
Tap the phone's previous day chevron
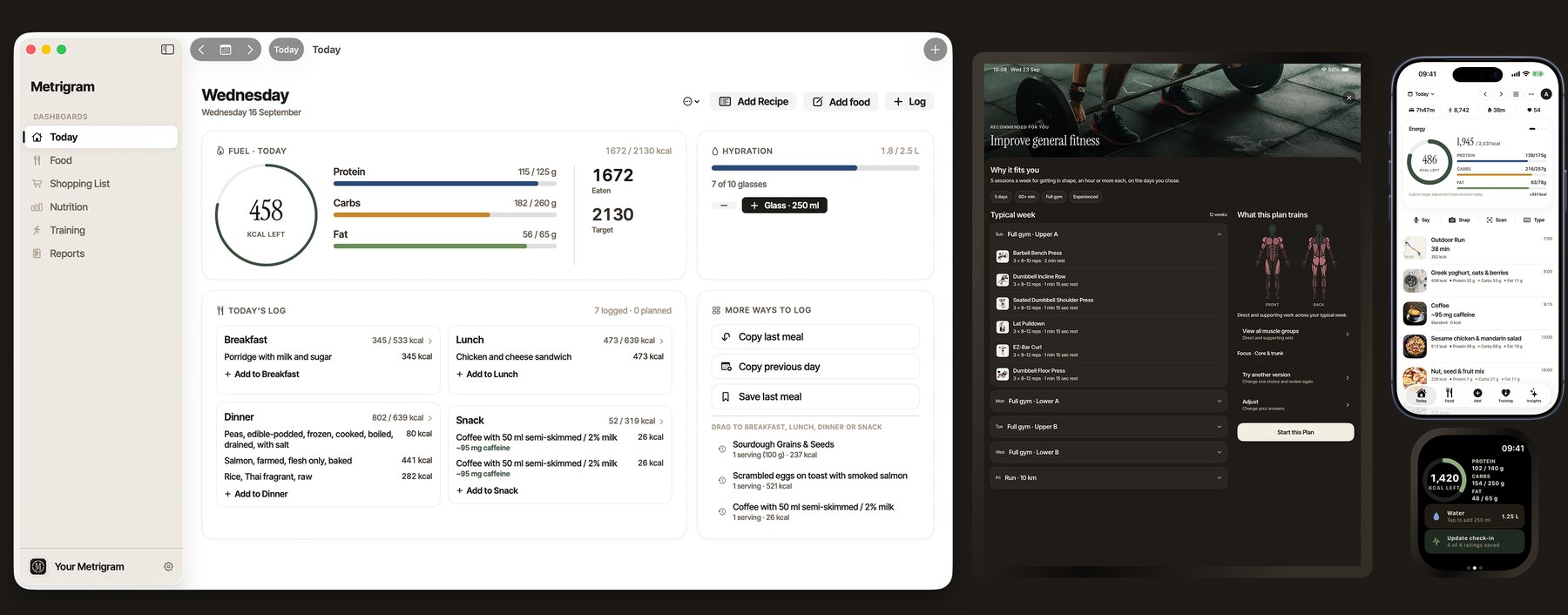[x=1485, y=94]
